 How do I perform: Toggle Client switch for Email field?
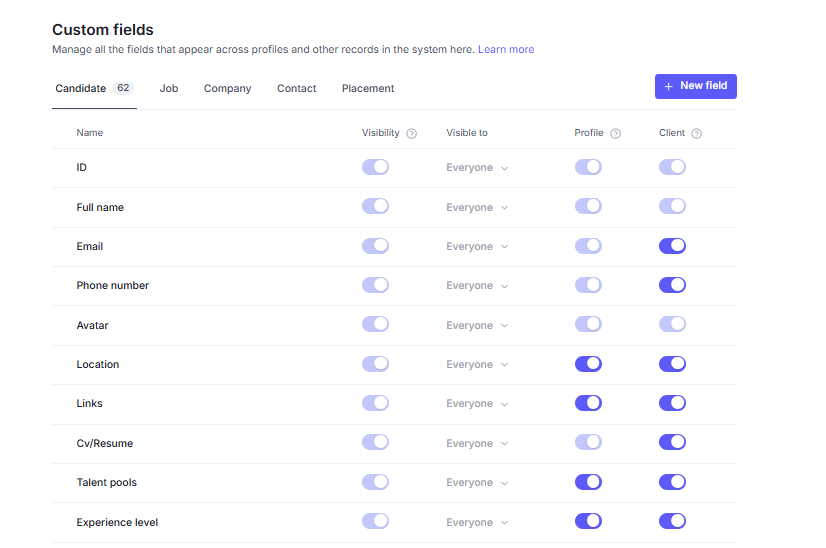[x=672, y=246]
